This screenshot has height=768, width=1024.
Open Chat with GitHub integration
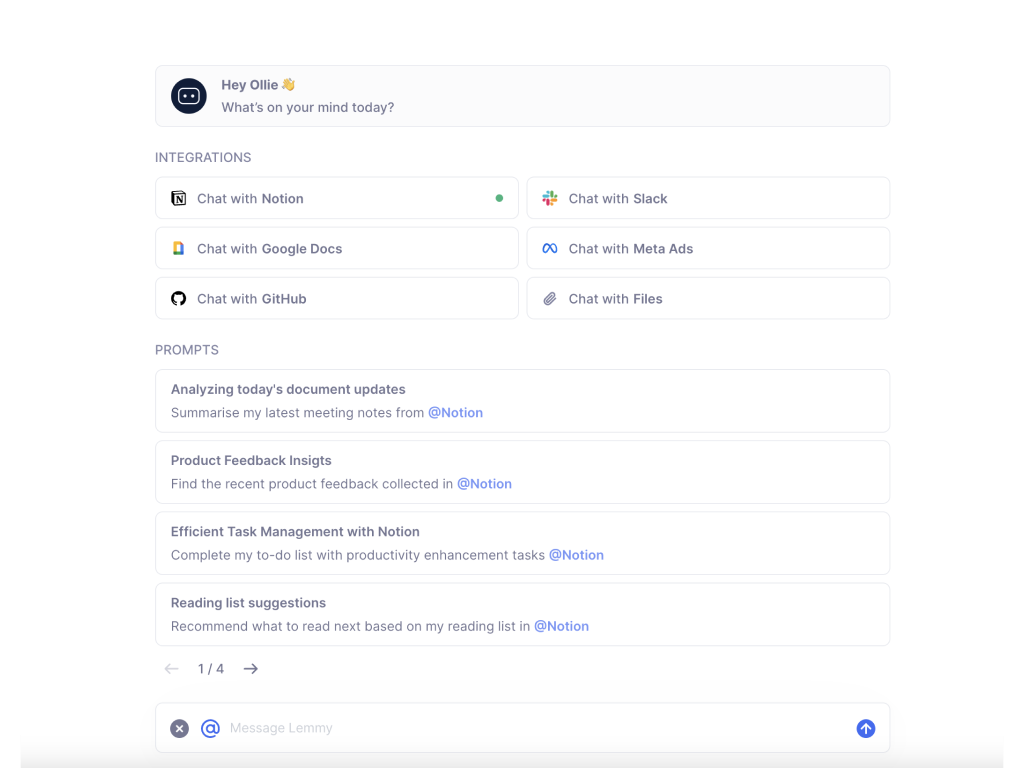tap(337, 298)
